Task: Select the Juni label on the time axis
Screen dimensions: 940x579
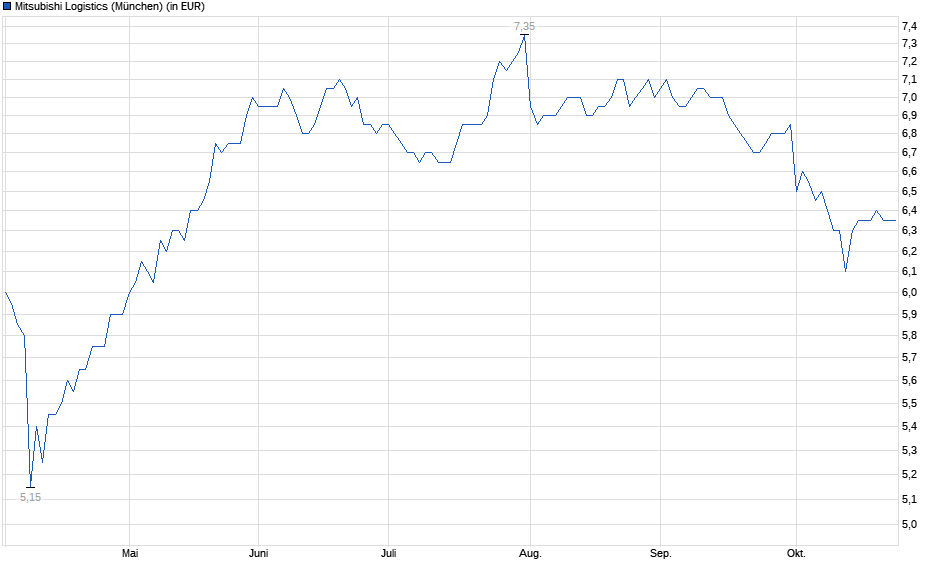Action: tap(258, 553)
